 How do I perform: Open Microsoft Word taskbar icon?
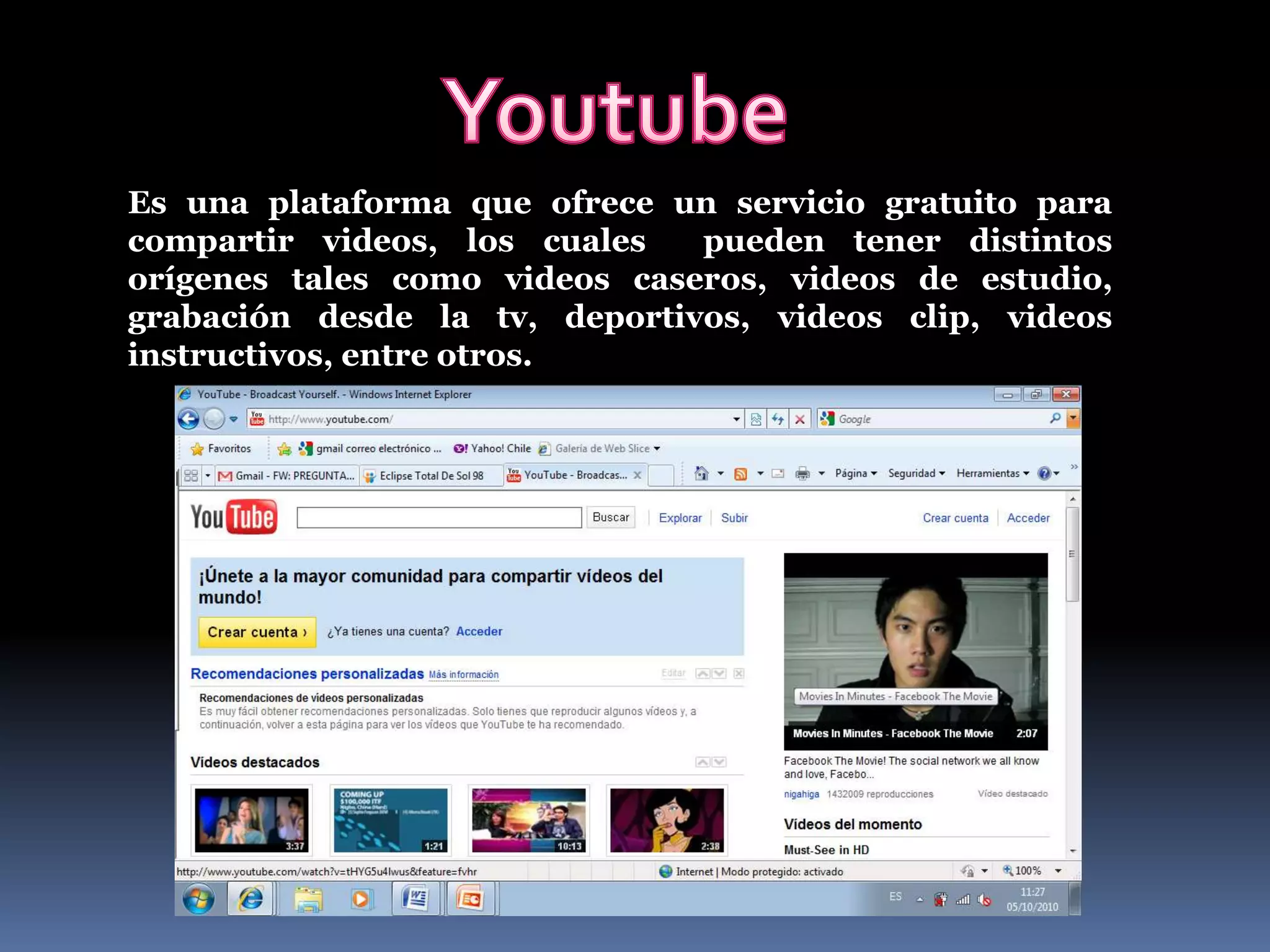[416, 899]
